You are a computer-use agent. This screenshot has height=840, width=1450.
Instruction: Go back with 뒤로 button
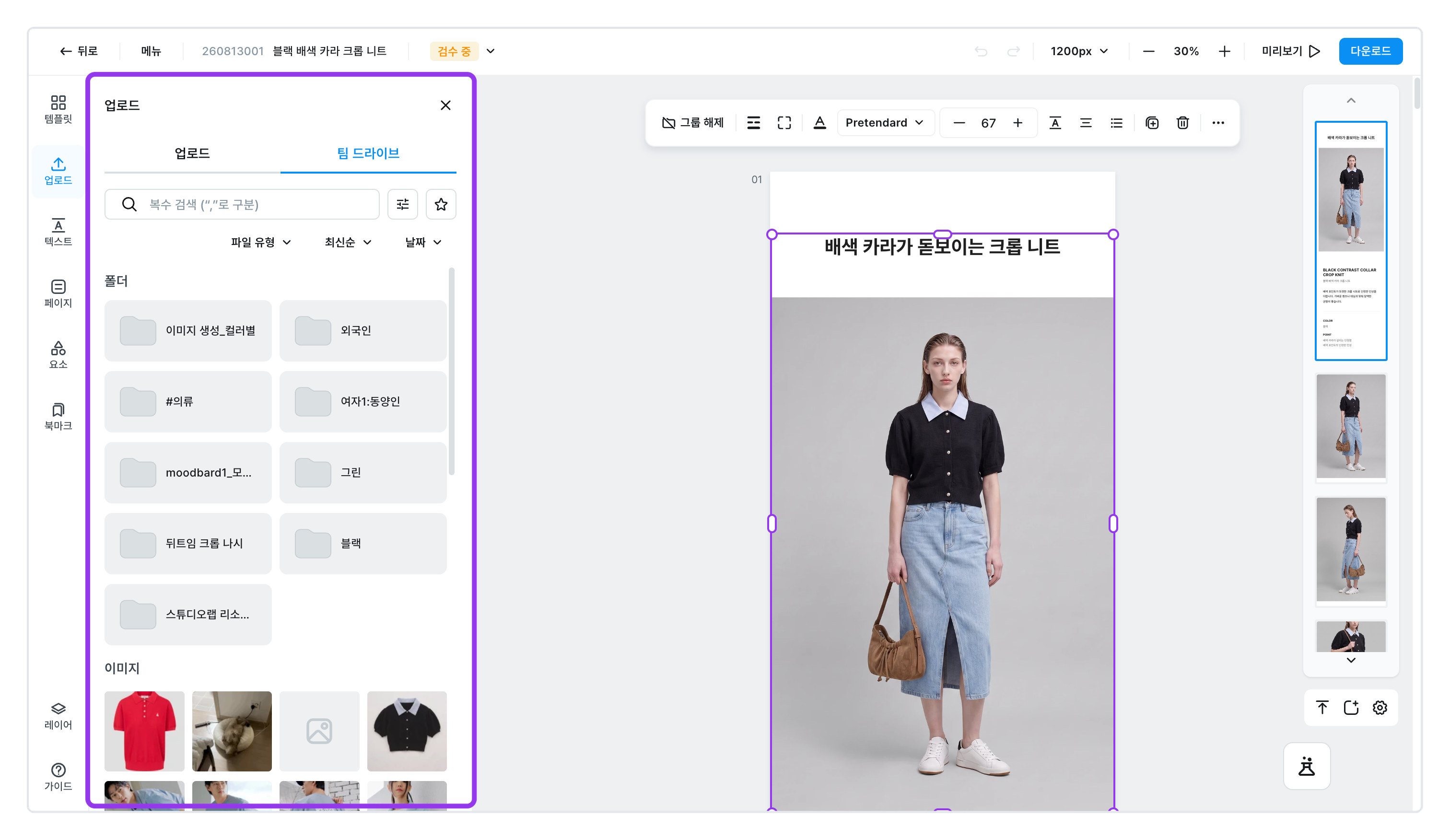pos(79,51)
